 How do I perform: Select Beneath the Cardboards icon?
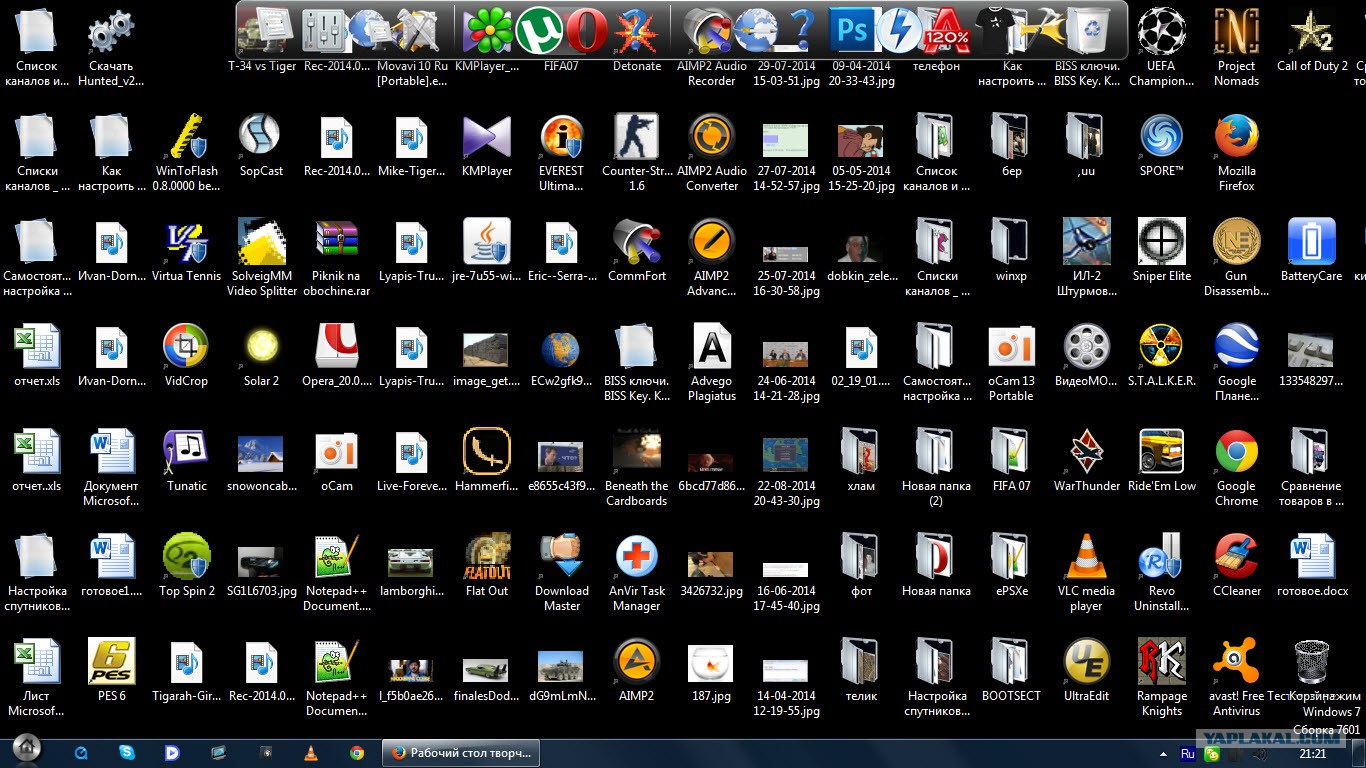click(637, 468)
